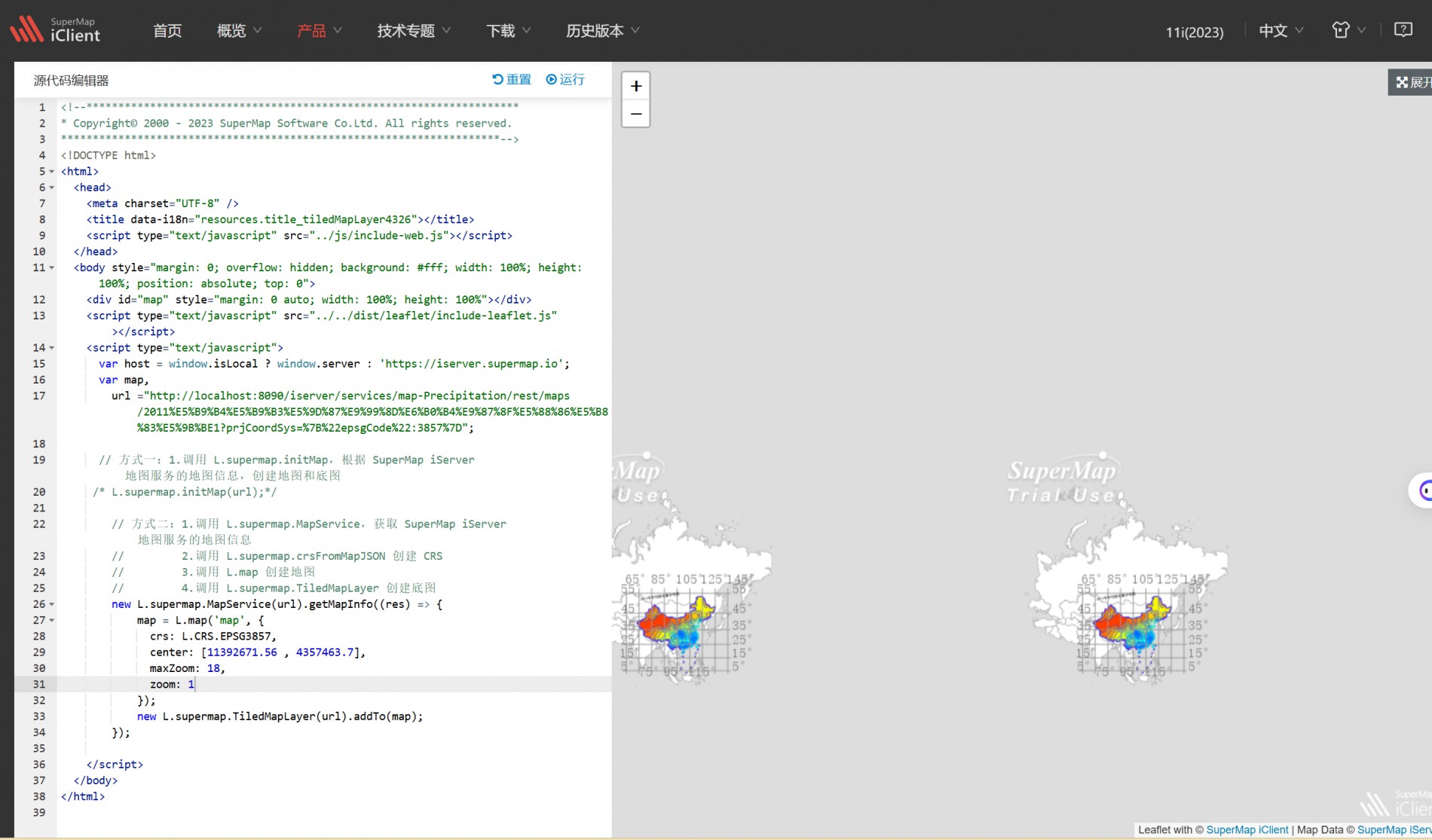The image size is (1432, 840).
Task: Open the 产品 products menu
Action: pos(320,31)
